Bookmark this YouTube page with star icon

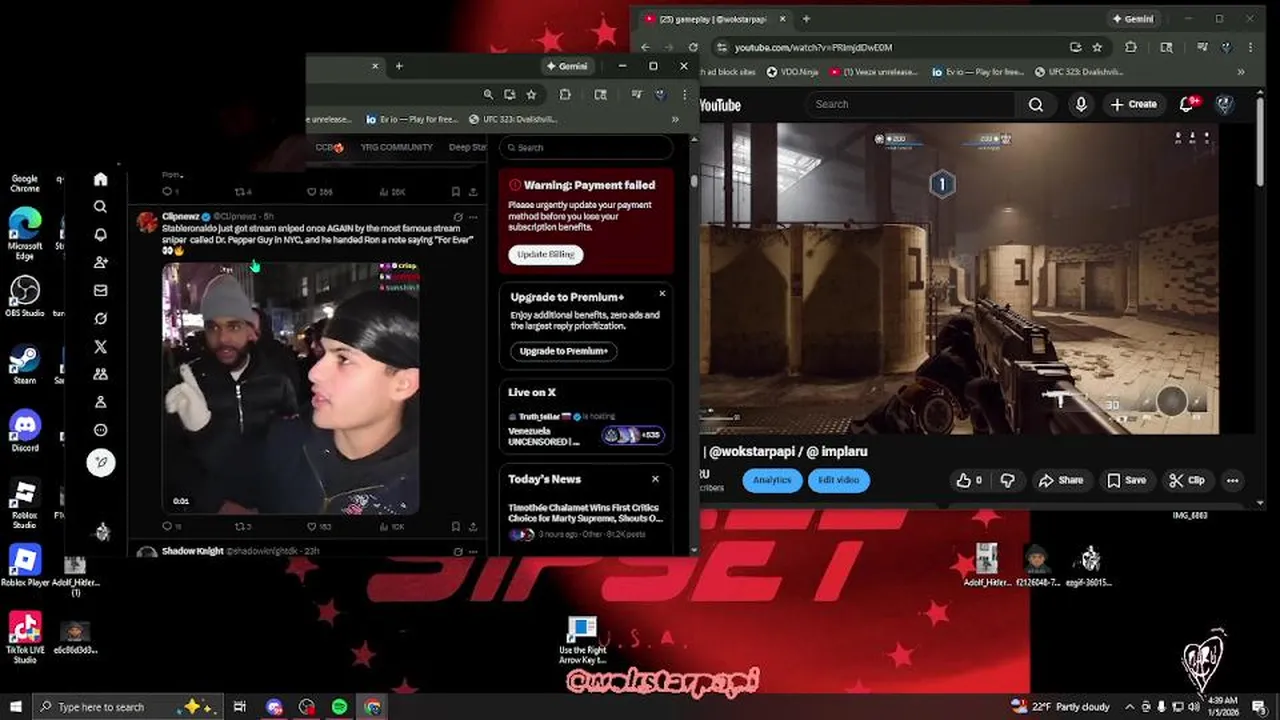tap(1097, 47)
